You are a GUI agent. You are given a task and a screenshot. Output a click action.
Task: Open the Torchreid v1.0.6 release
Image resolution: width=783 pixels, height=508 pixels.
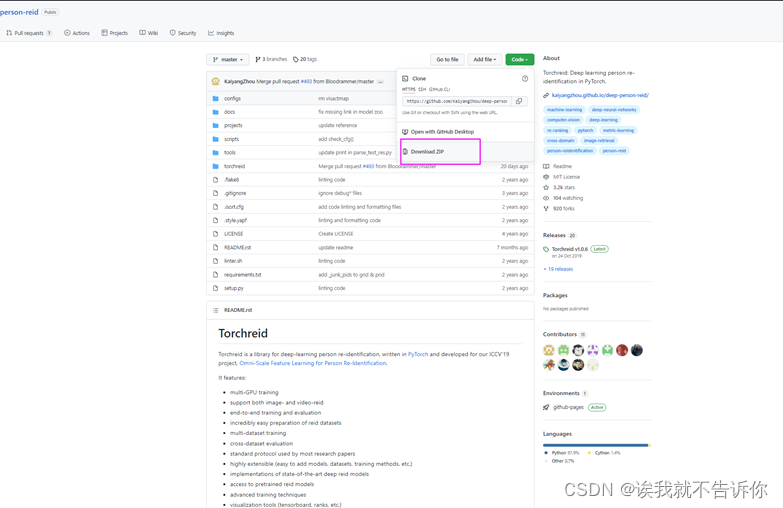569,249
